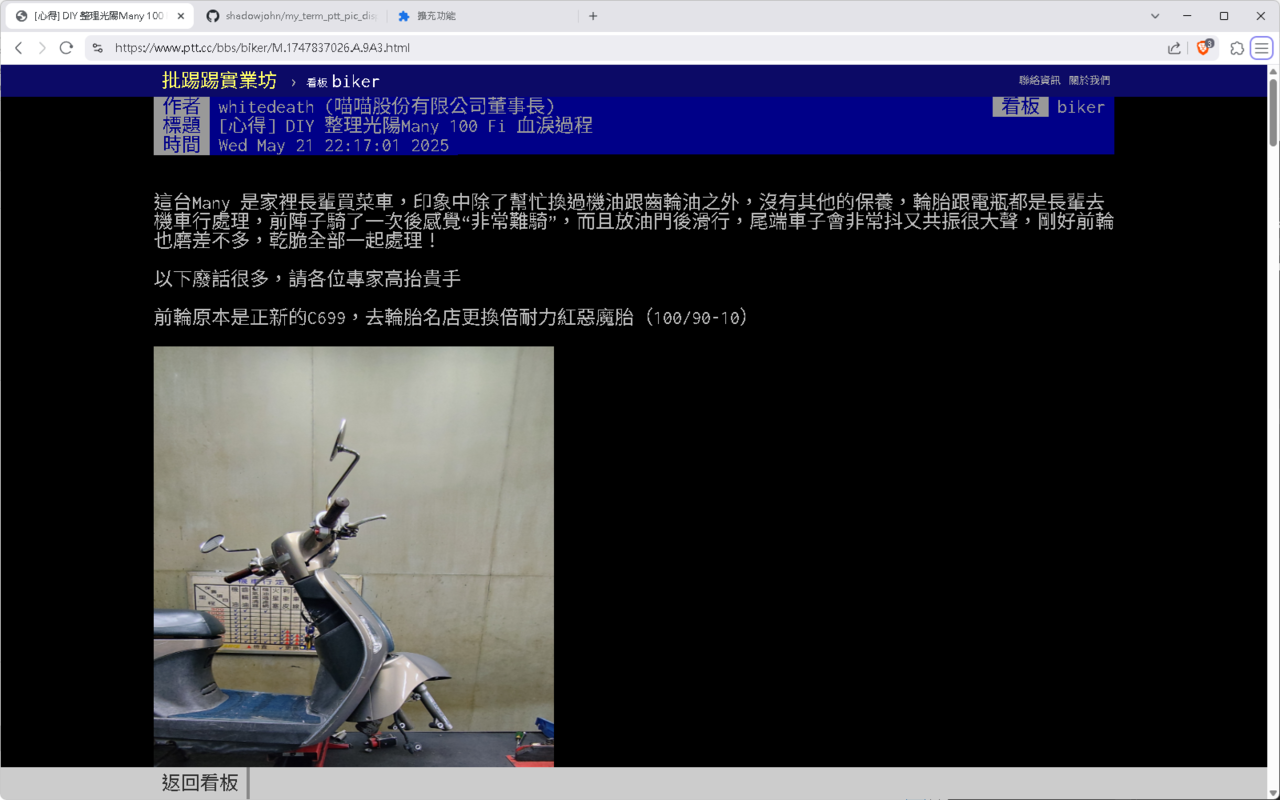View site information via address bar icon
Viewport: 1280px width, 800px height.
click(96, 47)
